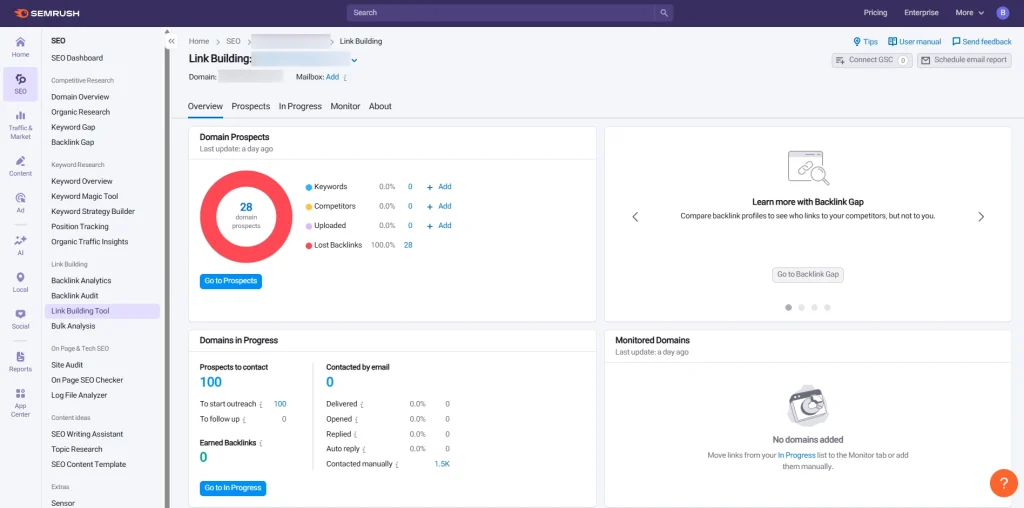
Task: Open the AI rail icon
Action: coord(20,245)
